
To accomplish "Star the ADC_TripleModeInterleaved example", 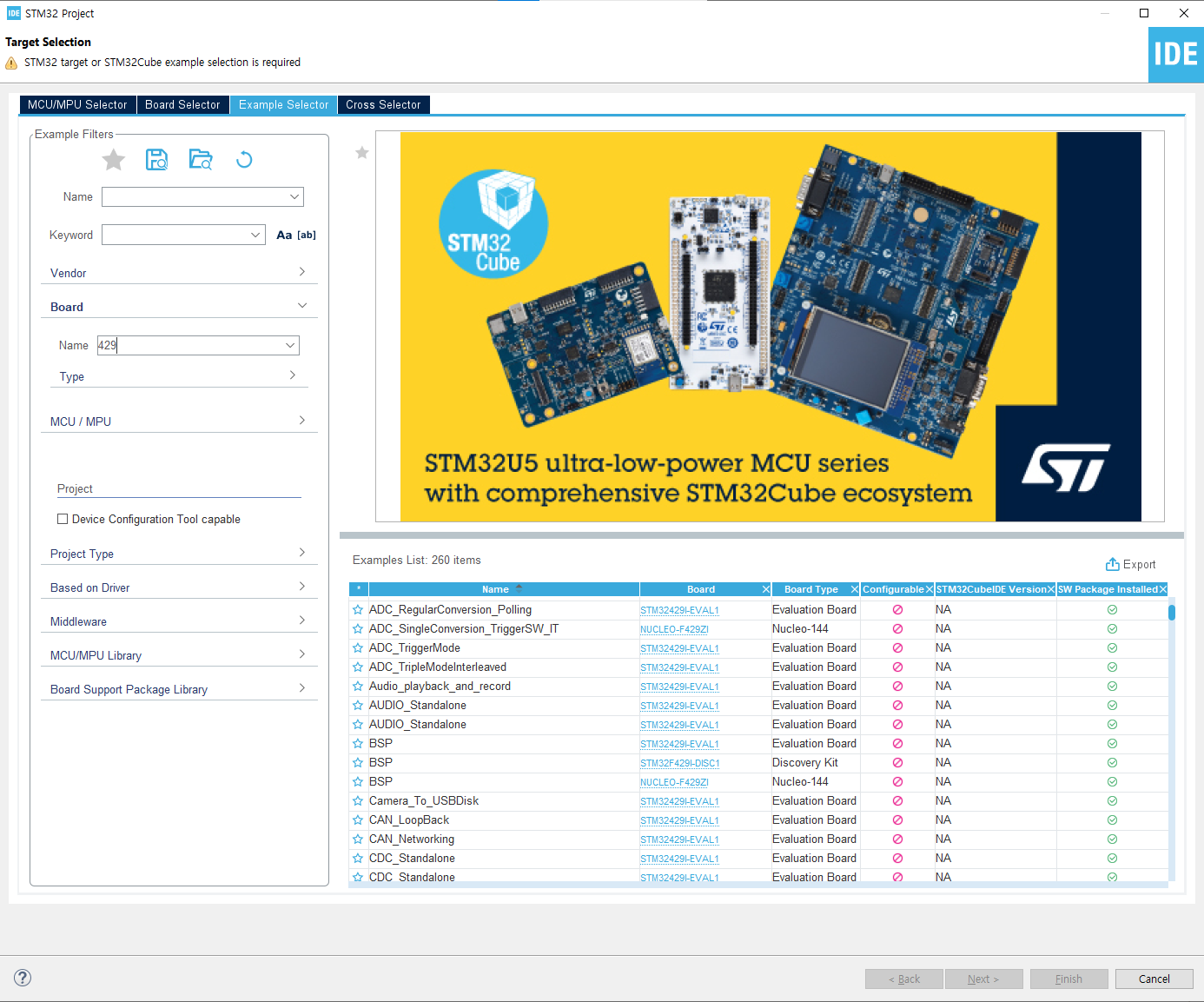I will (x=358, y=667).
